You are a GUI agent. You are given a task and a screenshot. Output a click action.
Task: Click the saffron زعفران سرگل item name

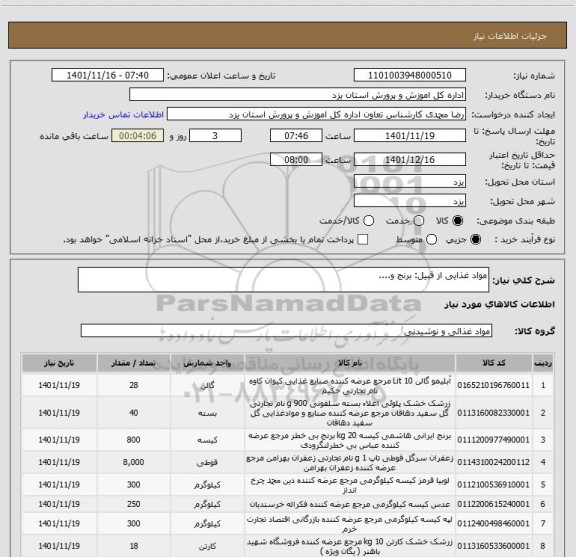tap(350, 463)
